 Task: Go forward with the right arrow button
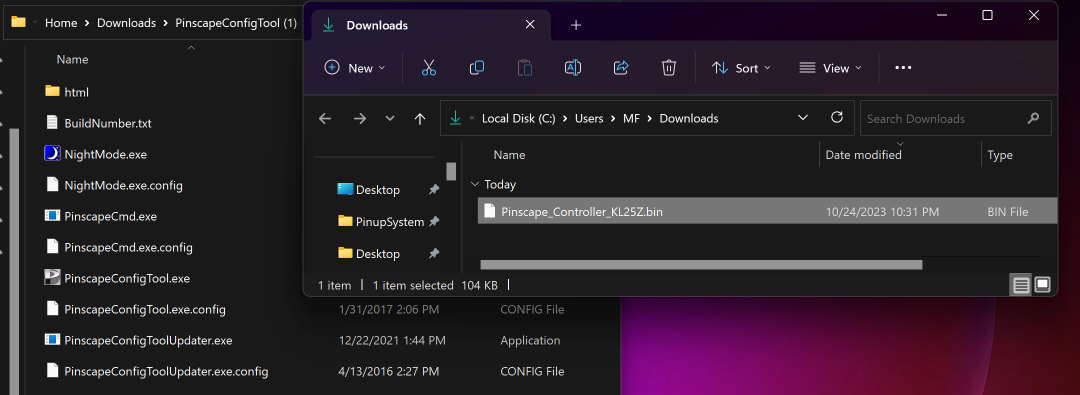(360, 119)
